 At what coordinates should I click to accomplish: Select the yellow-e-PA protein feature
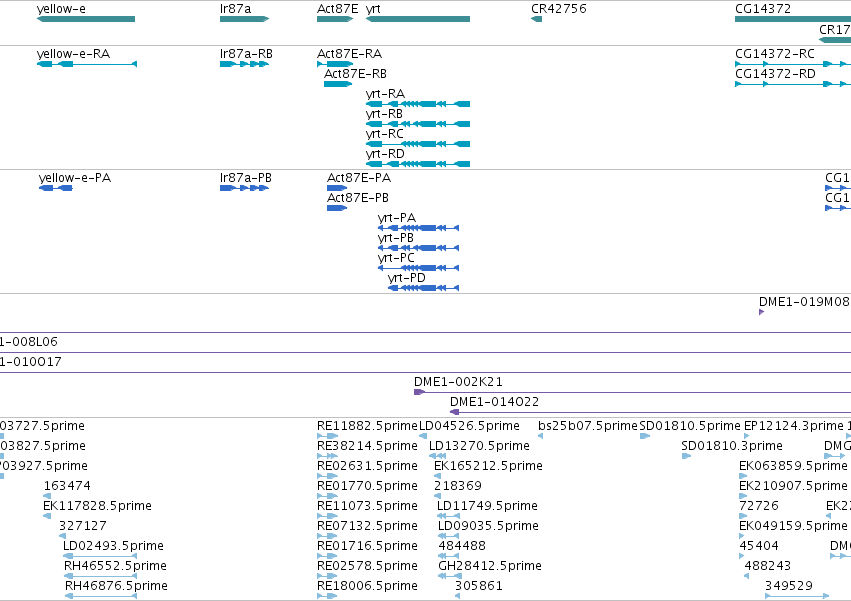pyautogui.click(x=55, y=188)
